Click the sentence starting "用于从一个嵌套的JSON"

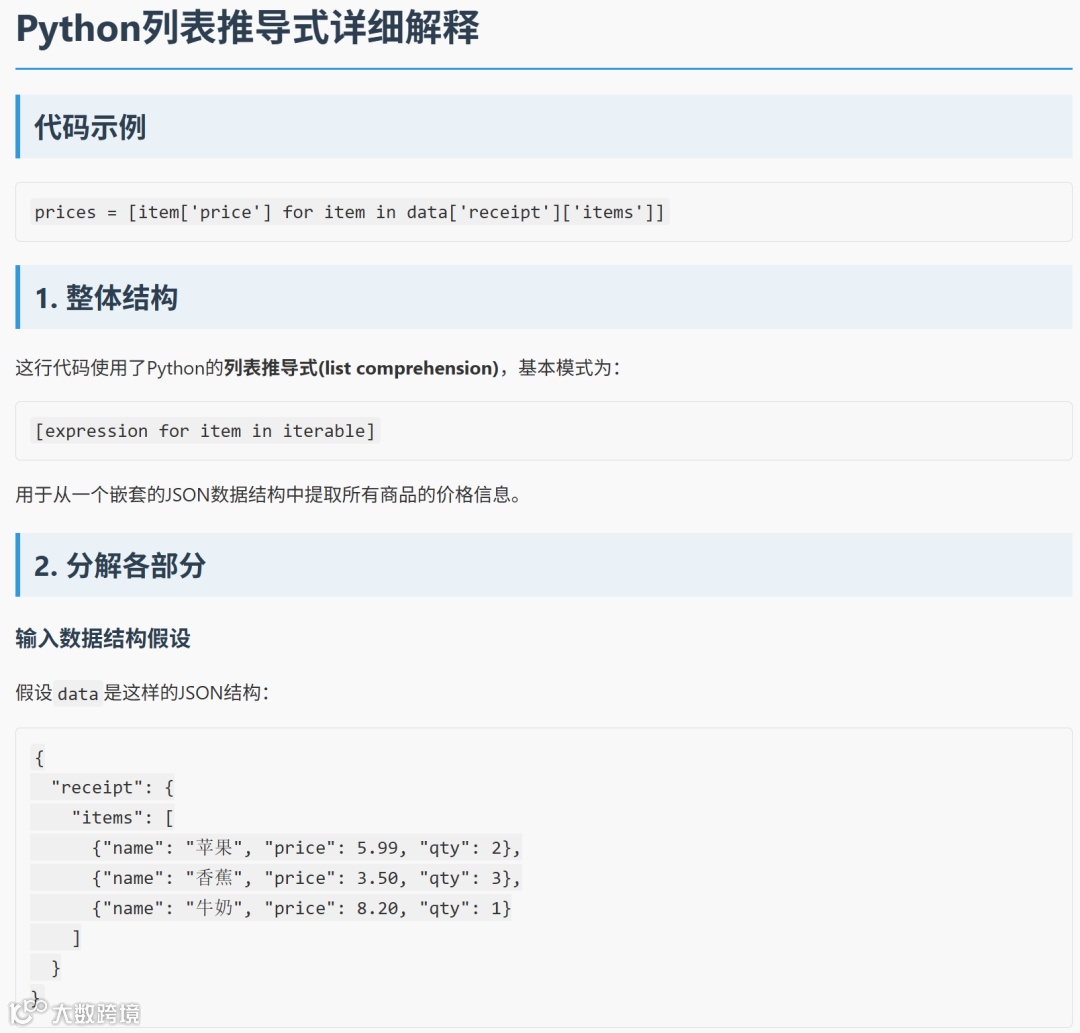pos(269,494)
